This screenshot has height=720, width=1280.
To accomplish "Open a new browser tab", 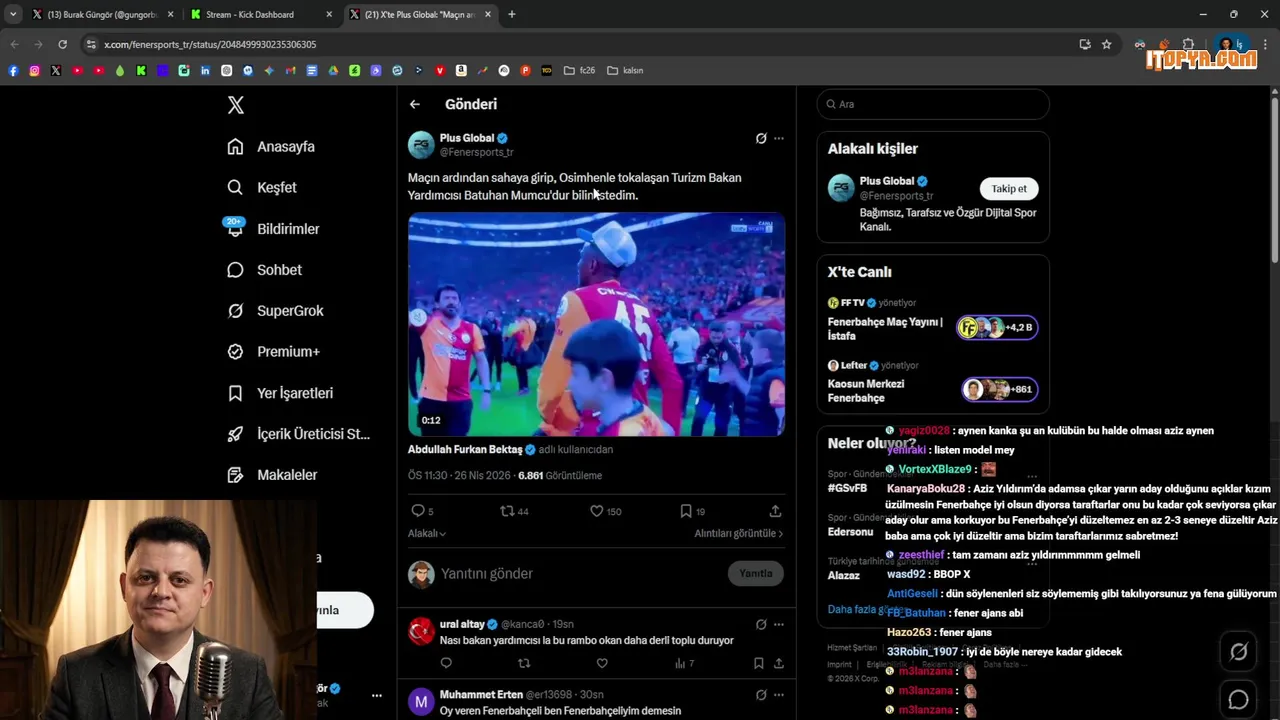I will (x=512, y=15).
